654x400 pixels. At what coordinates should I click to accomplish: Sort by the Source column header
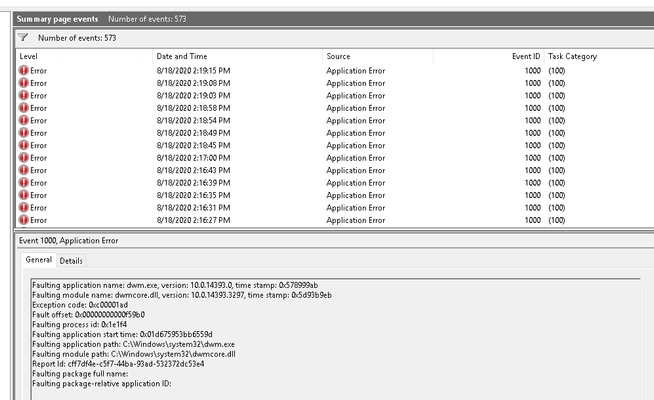378,56
